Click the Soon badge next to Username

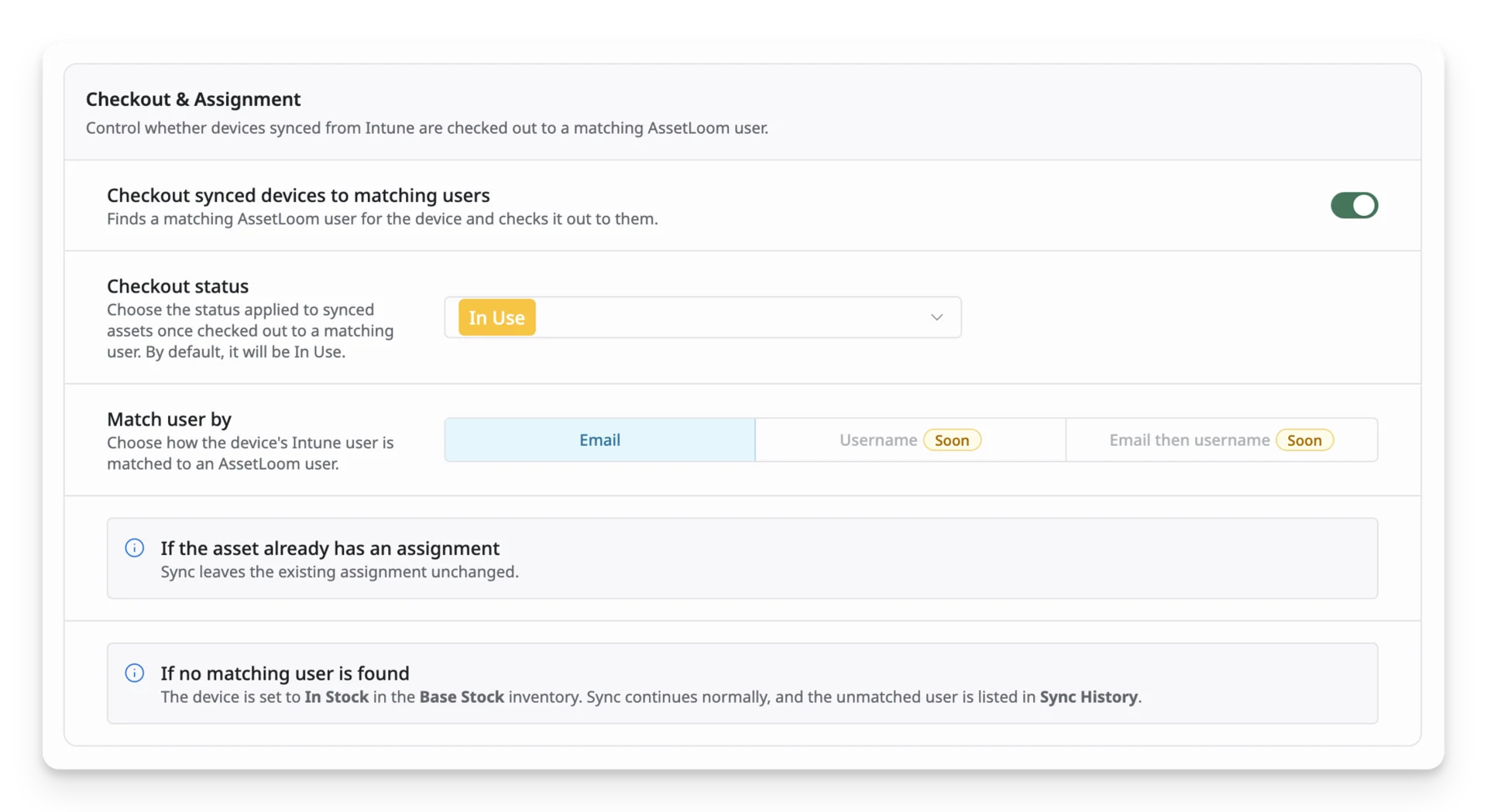952,440
